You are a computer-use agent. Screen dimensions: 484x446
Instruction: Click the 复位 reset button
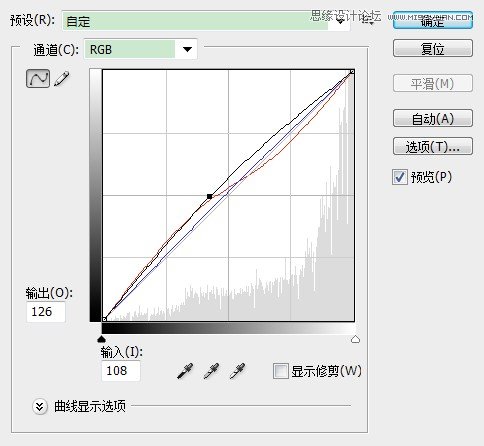tap(433, 49)
